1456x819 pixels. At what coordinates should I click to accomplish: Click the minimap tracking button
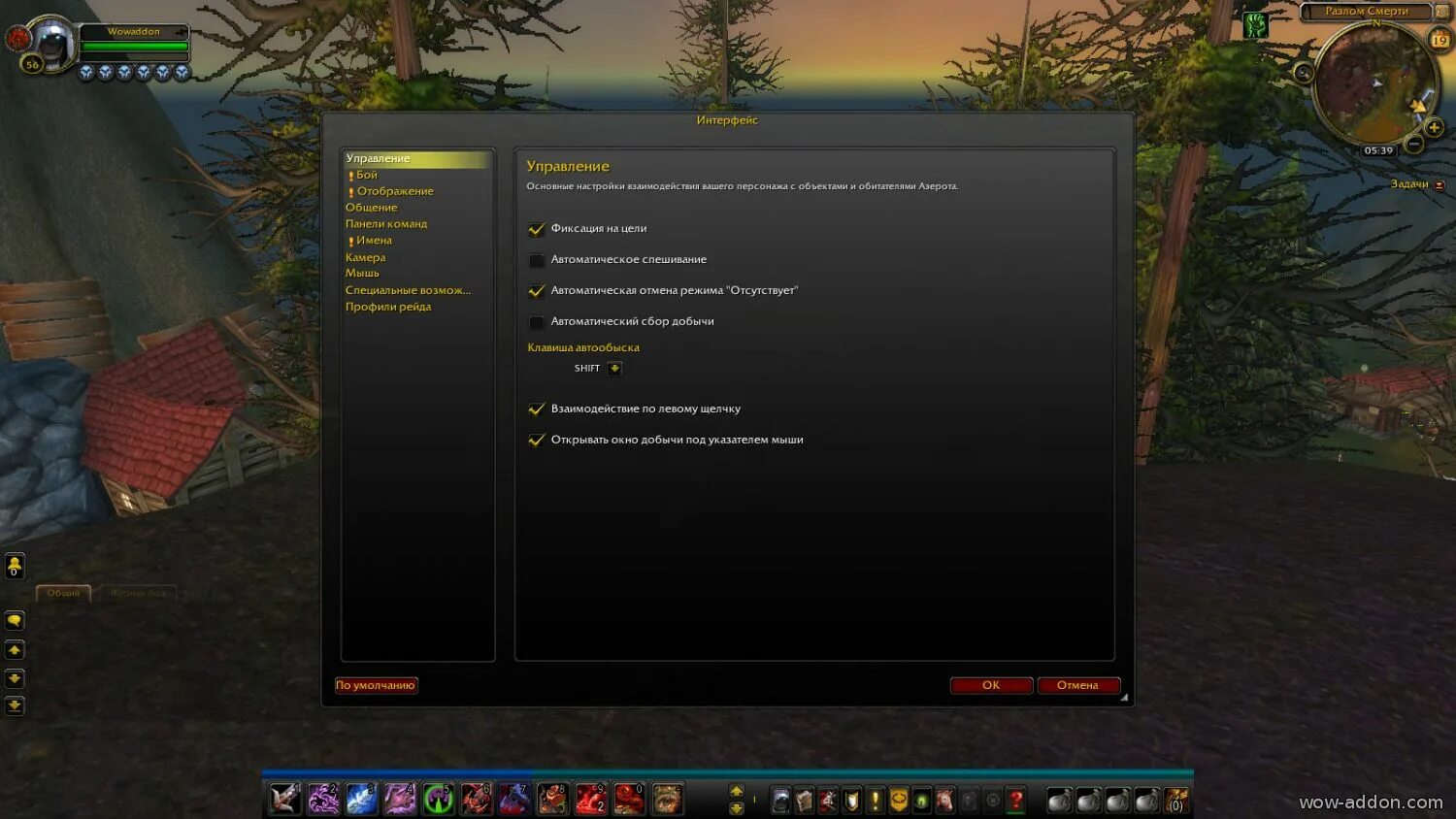coord(1304,73)
